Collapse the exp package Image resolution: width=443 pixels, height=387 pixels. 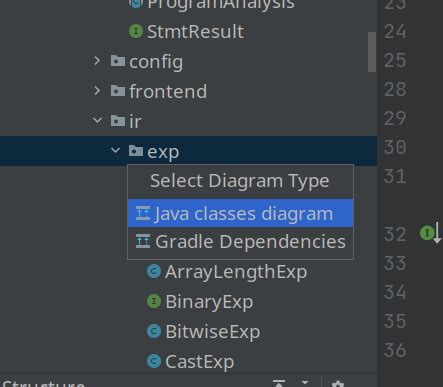pyautogui.click(x=115, y=151)
